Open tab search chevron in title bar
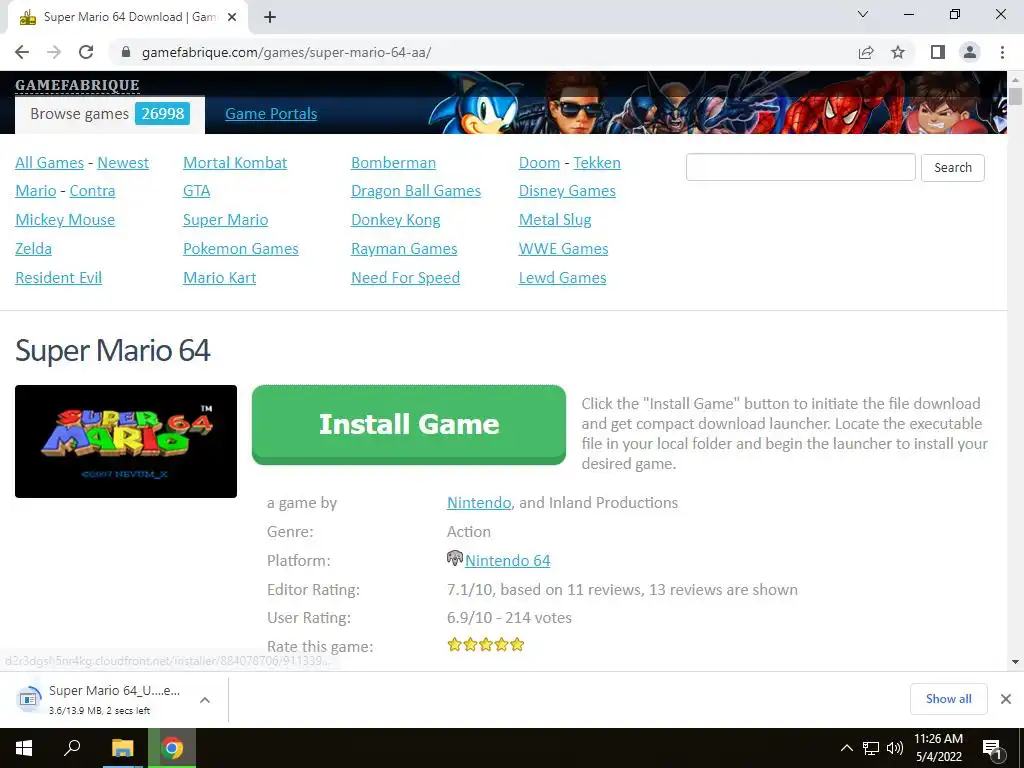This screenshot has height=768, width=1024. (x=863, y=14)
